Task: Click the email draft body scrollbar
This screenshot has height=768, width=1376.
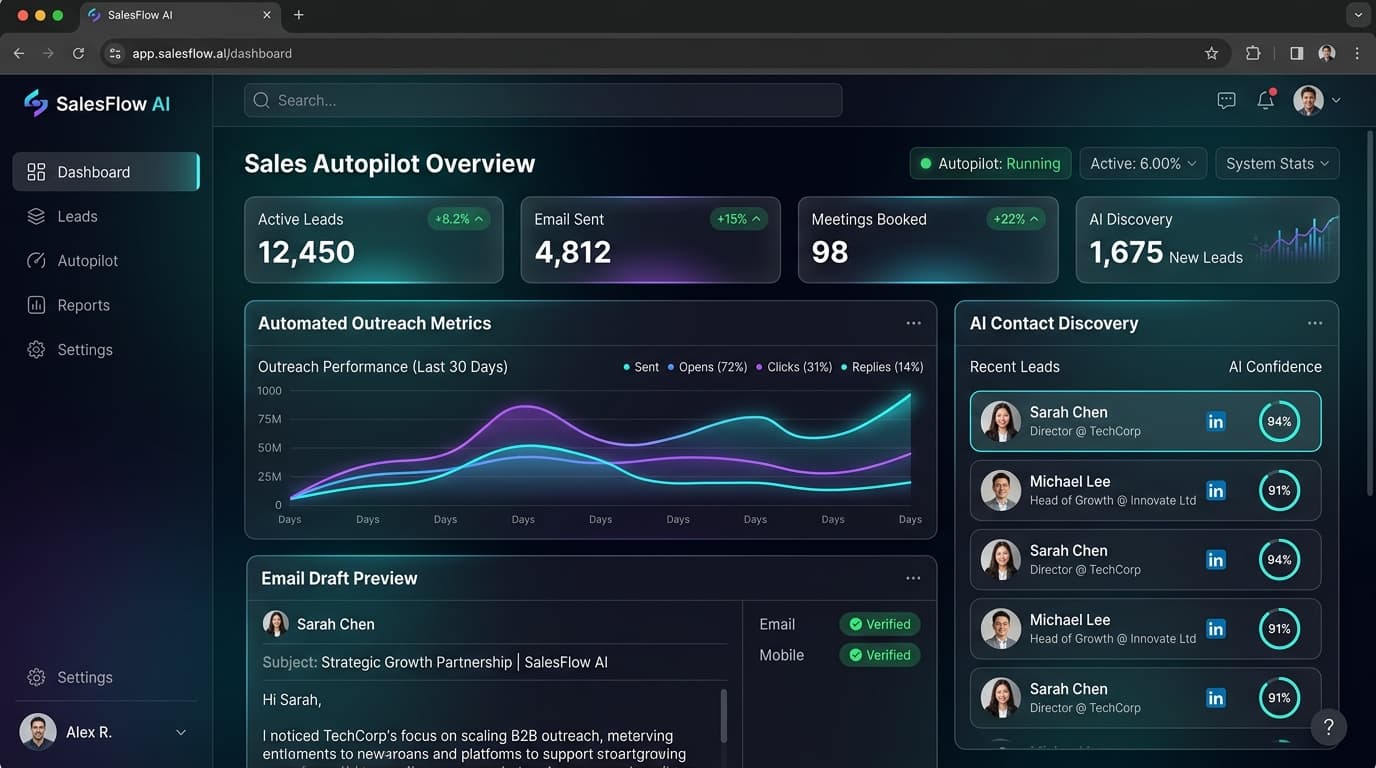Action: point(724,715)
